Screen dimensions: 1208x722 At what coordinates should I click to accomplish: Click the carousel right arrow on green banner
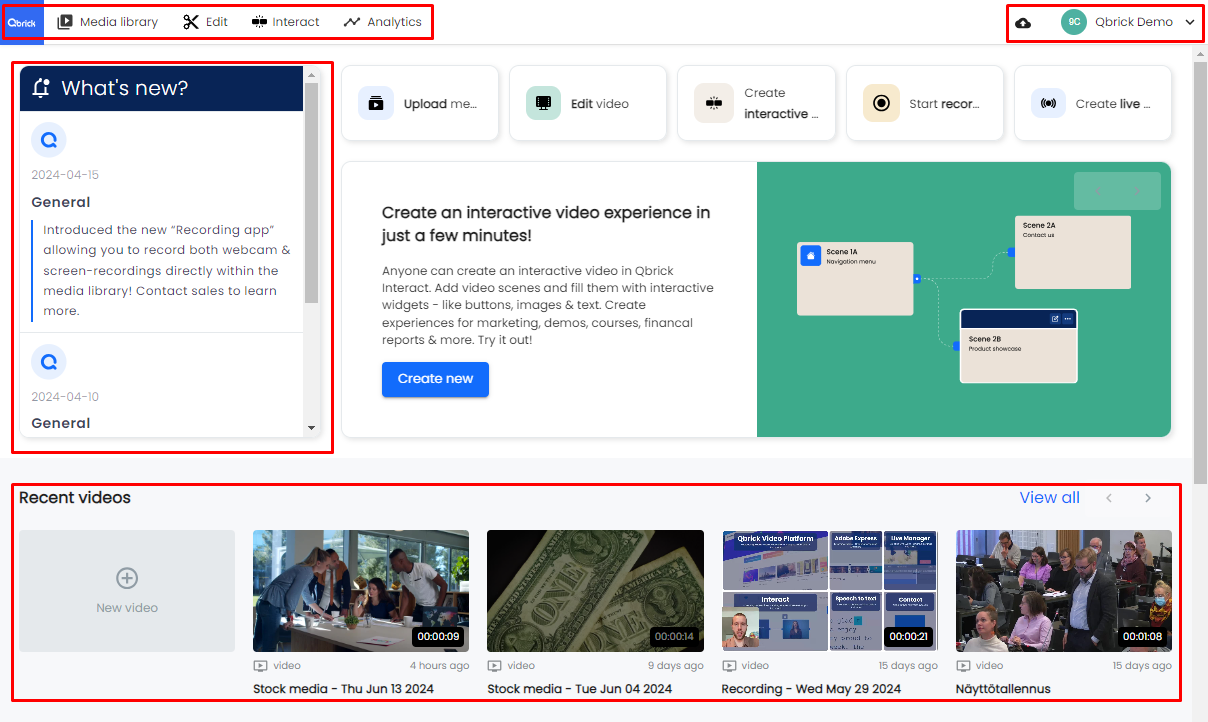(1138, 191)
